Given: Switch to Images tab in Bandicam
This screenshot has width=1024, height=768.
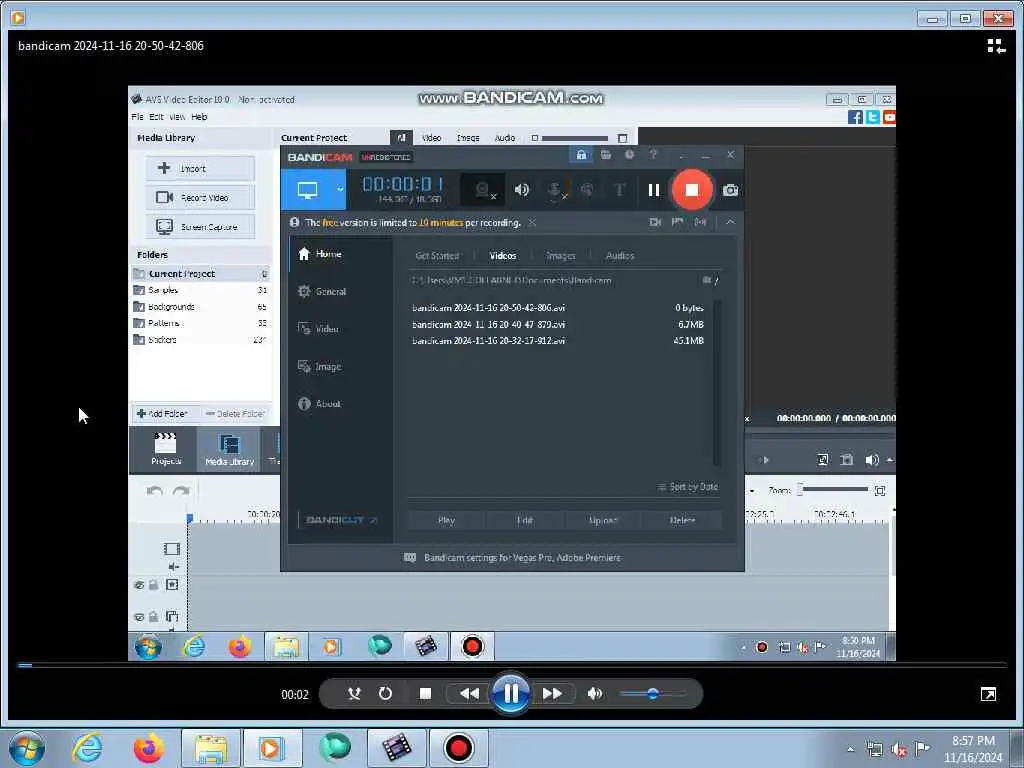Looking at the screenshot, I should pos(560,255).
